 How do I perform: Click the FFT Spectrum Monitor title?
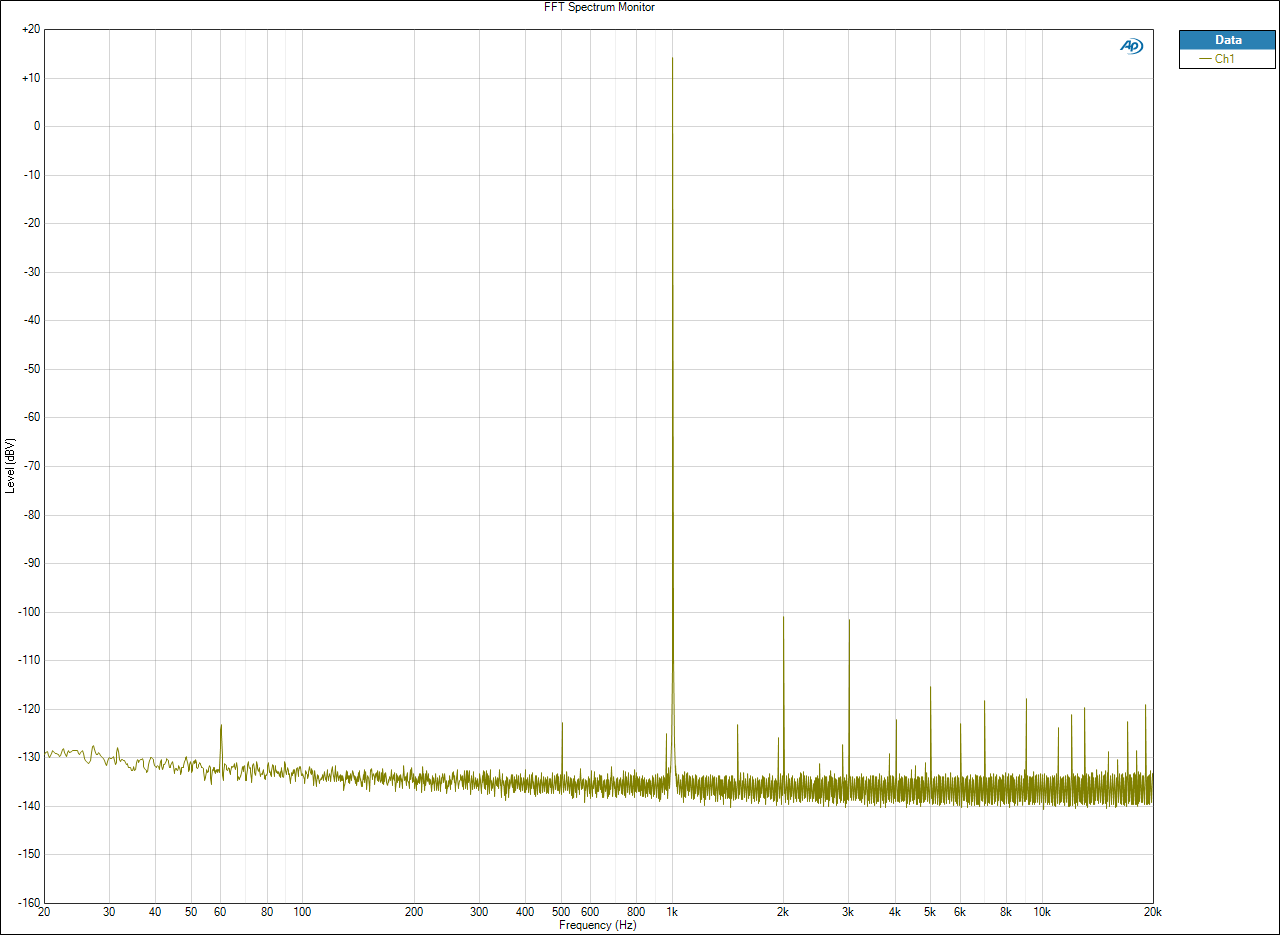[x=600, y=7]
